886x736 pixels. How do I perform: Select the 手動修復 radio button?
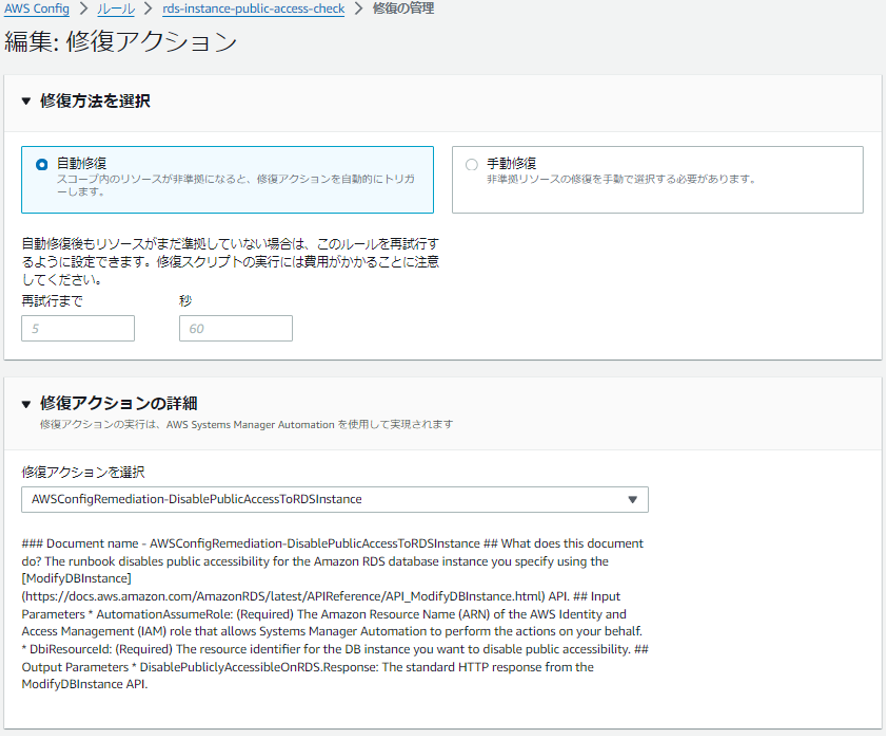click(471, 164)
